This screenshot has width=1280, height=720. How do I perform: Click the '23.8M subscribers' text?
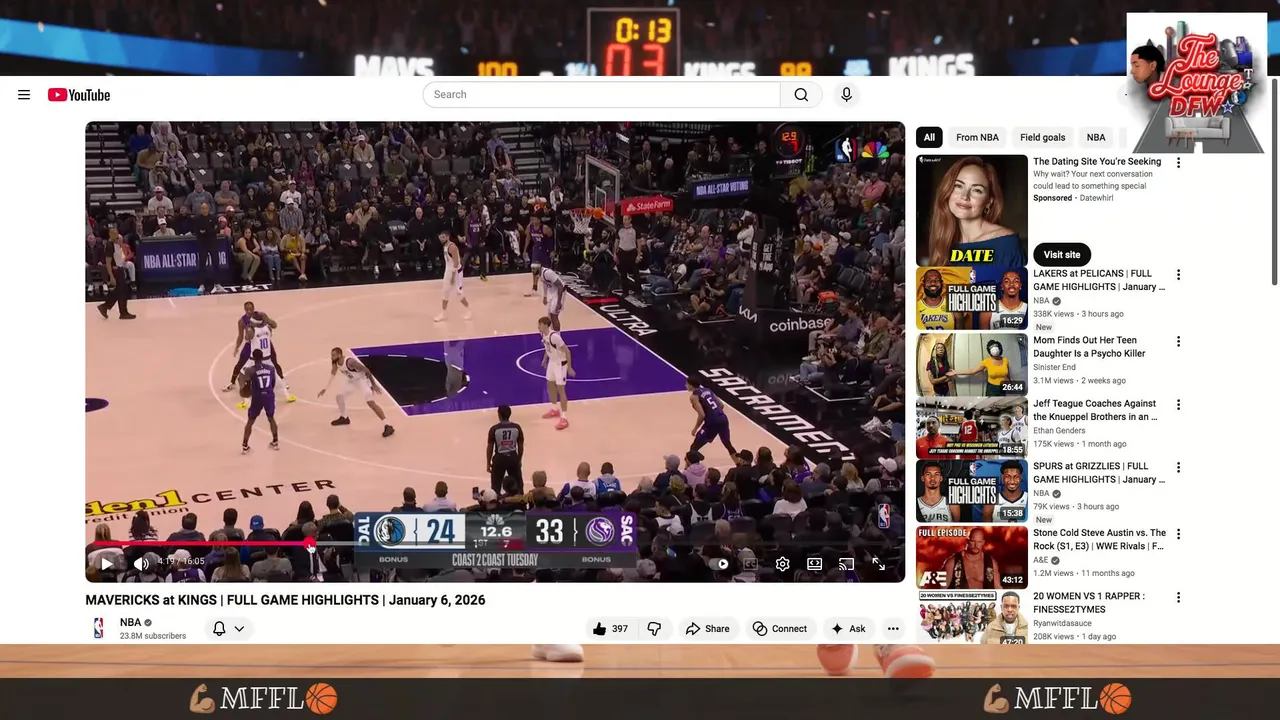pyautogui.click(x=153, y=636)
